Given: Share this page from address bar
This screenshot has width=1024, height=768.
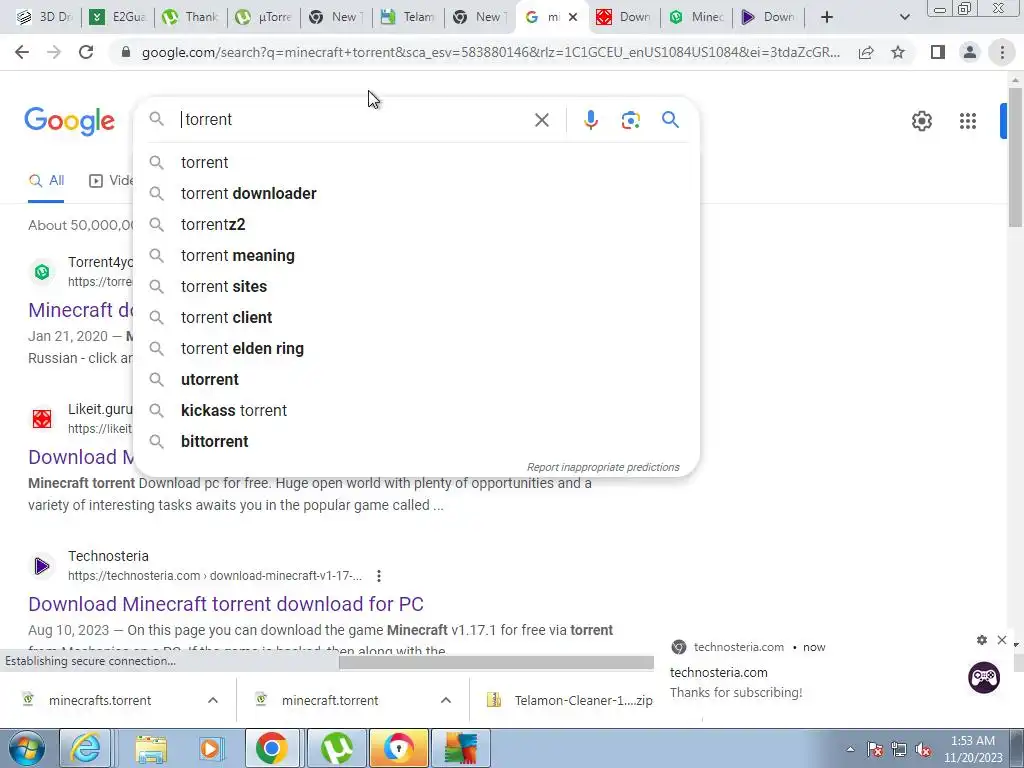Looking at the screenshot, I should (866, 52).
